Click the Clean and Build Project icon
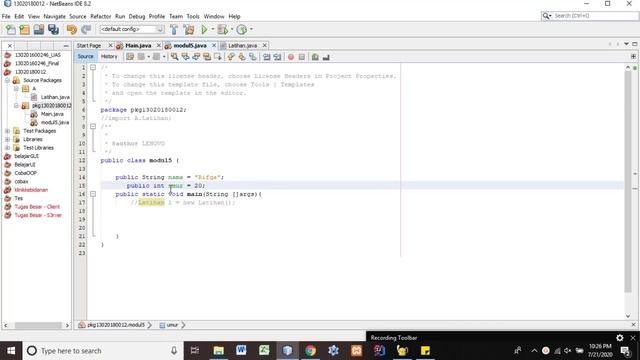The height and width of the screenshot is (360, 640). click(189, 29)
